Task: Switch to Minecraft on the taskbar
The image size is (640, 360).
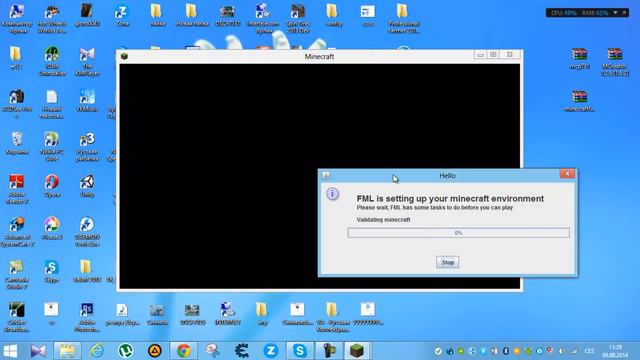Action: 357,351
